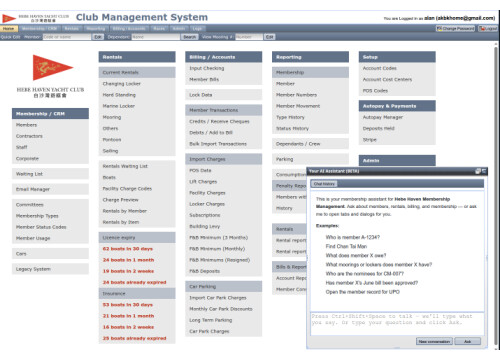The image size is (500, 360).
Task: Open Marine Locker rentals
Action: click(119, 106)
